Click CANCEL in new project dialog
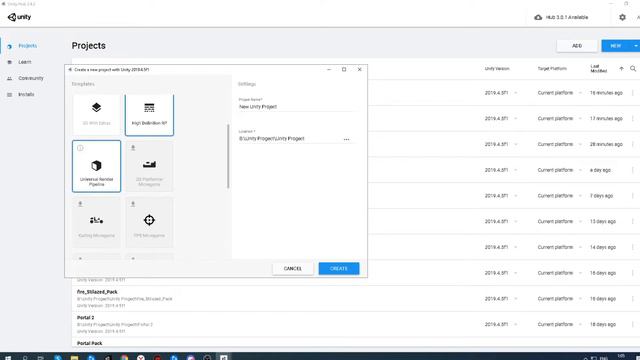Viewport: 640px width, 360px height. [x=293, y=269]
